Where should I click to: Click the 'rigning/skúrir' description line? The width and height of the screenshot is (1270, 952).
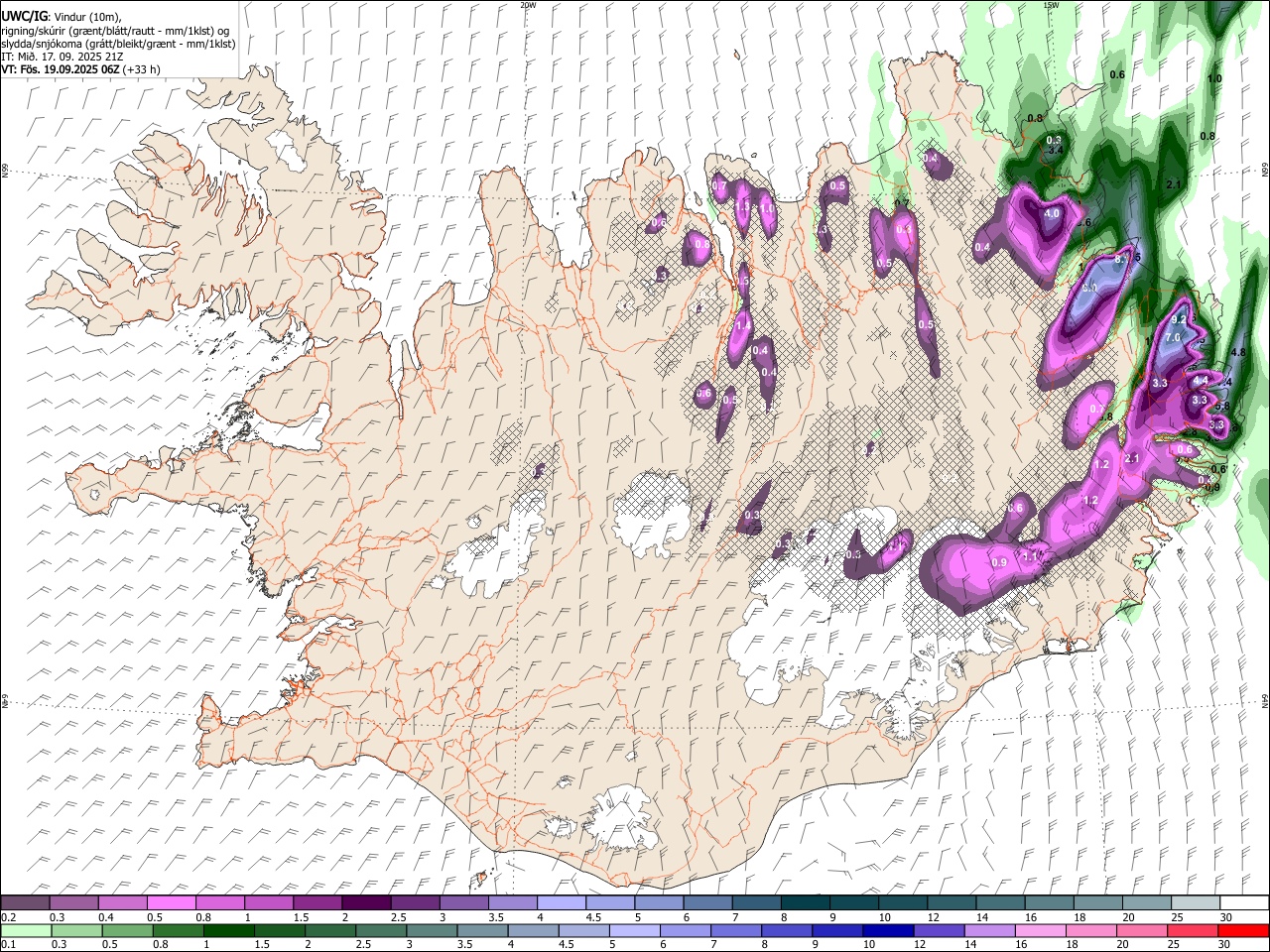(x=115, y=30)
